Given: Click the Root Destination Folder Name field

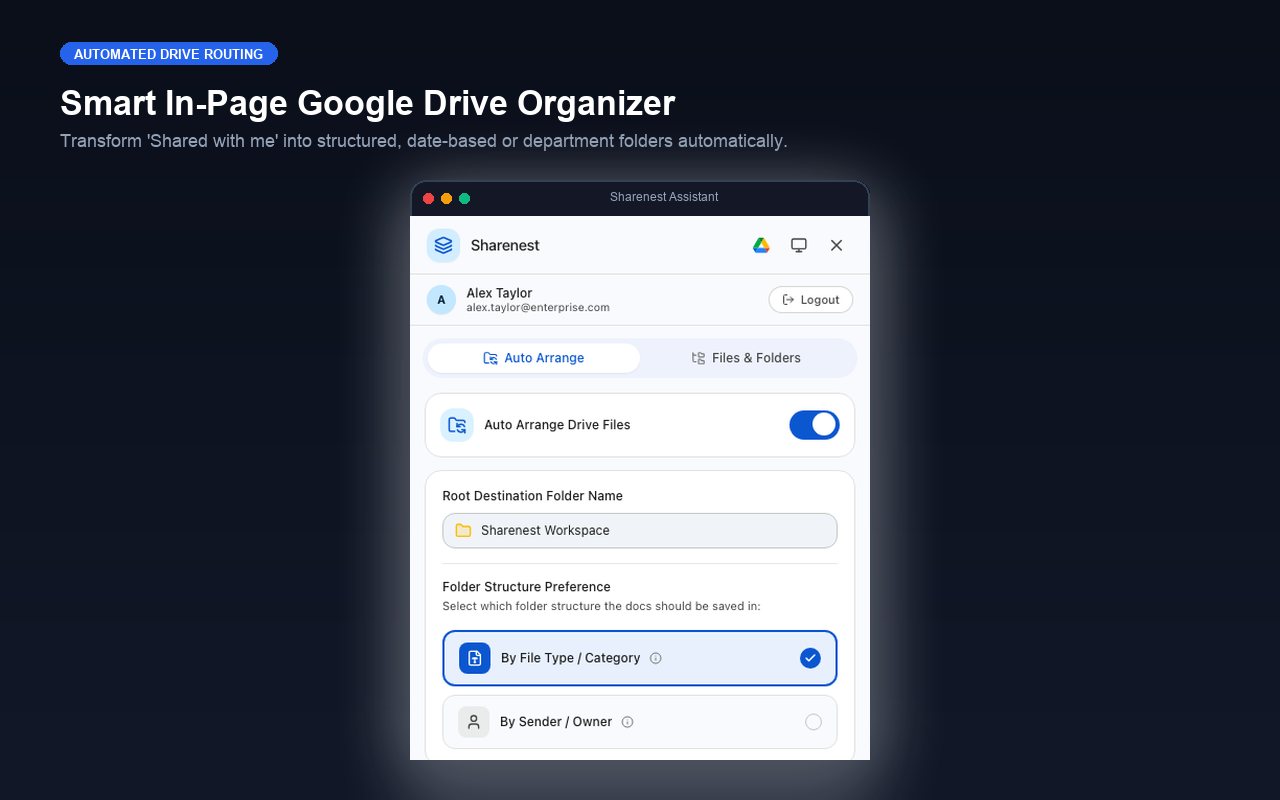Looking at the screenshot, I should 640,531.
